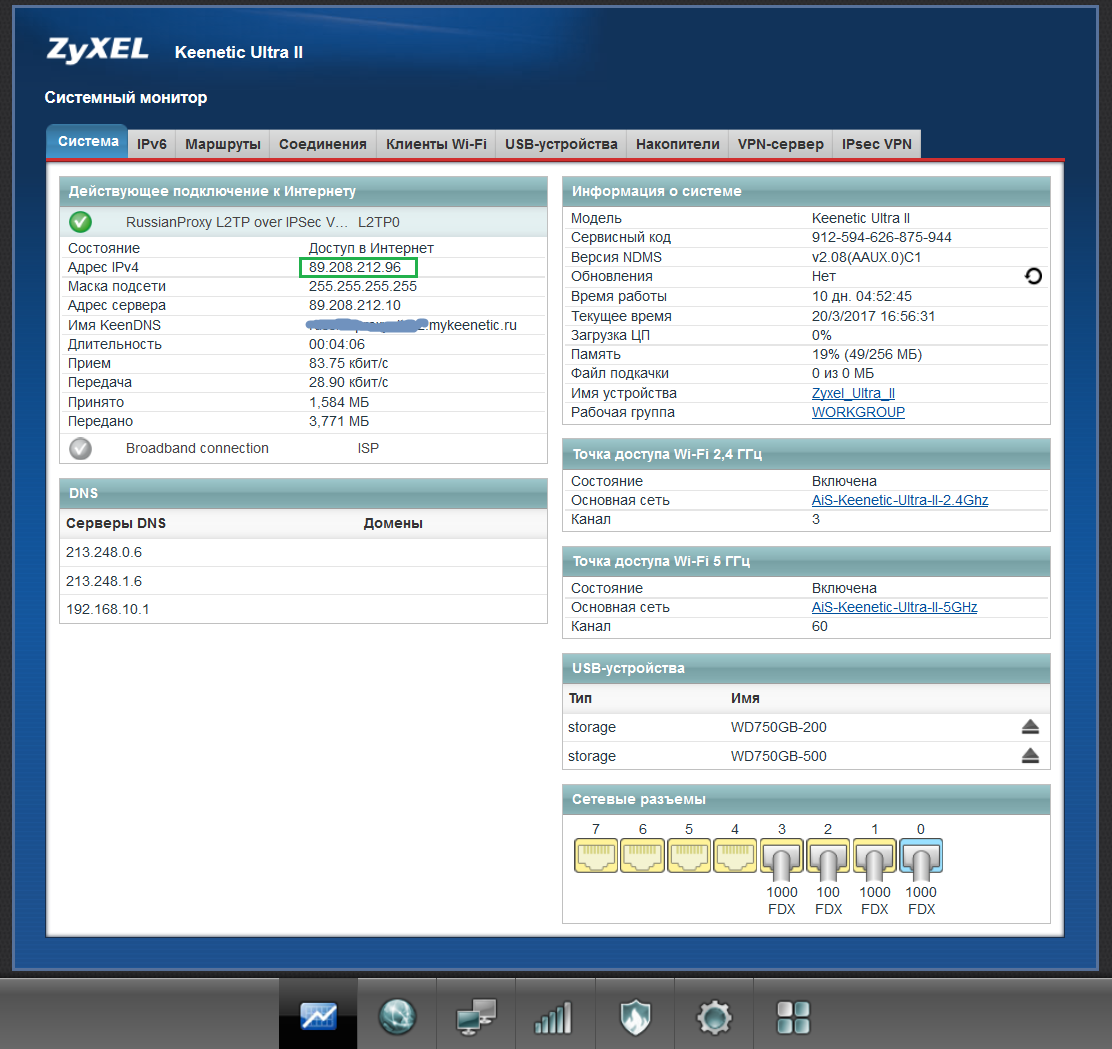Click DNS server 192.168.10.1

[x=108, y=609]
